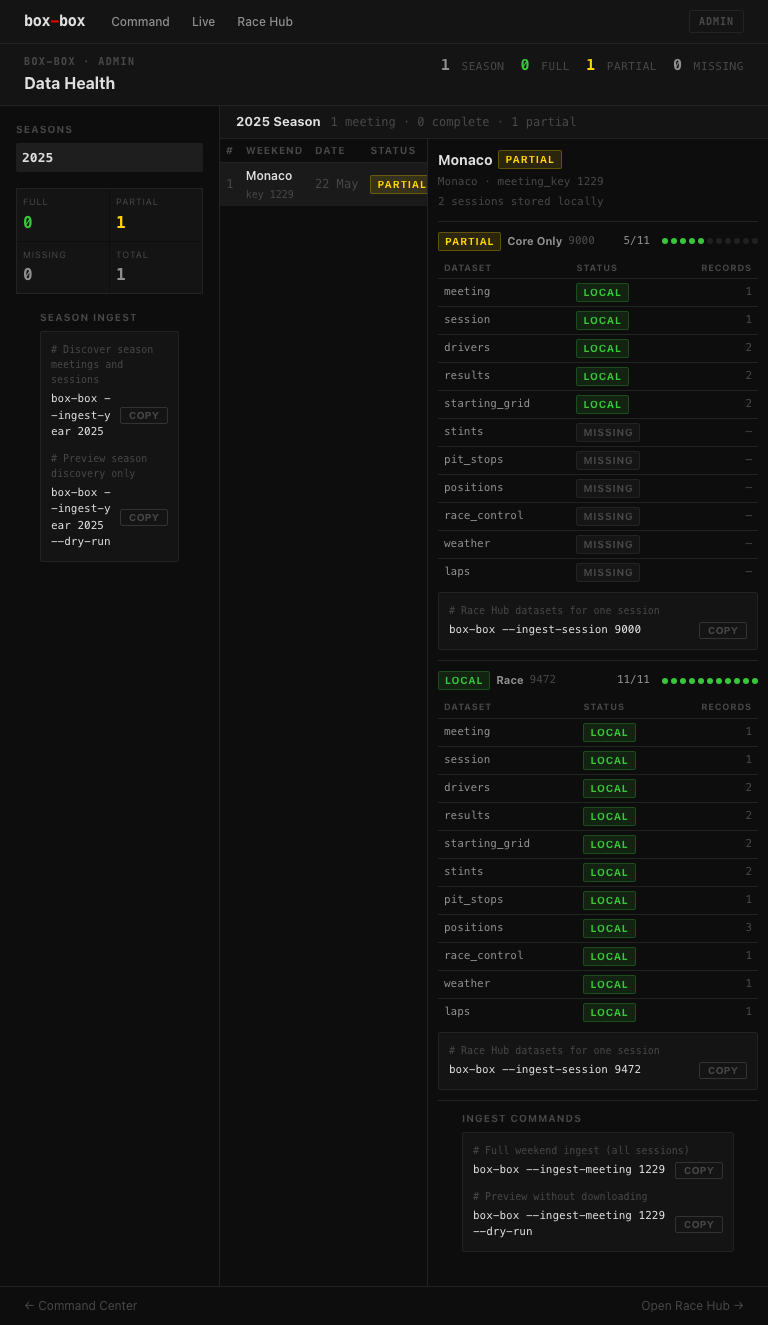
Task: Click the Data Health page title
Action: [x=69, y=84]
